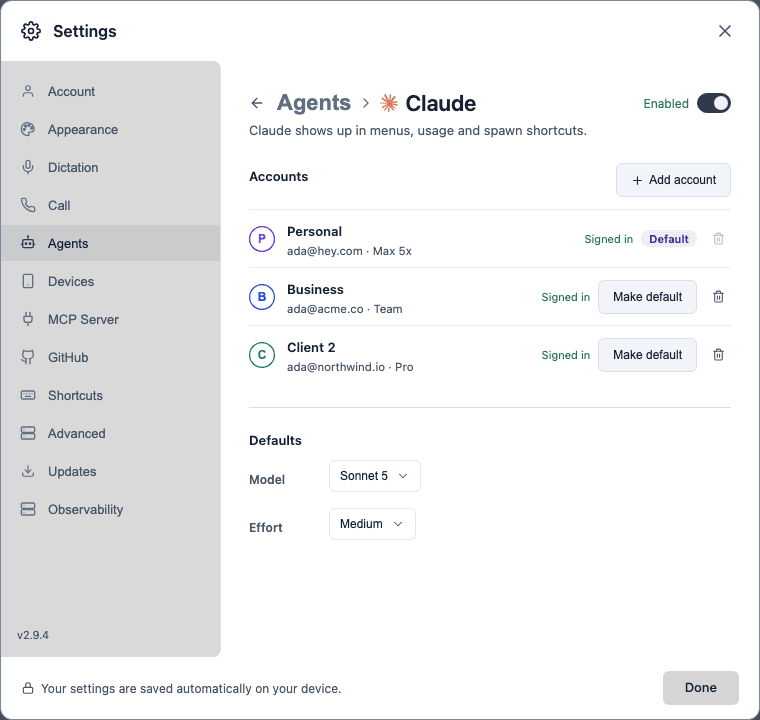Click the Done button
Viewport: 760px width, 720px height.
point(700,688)
